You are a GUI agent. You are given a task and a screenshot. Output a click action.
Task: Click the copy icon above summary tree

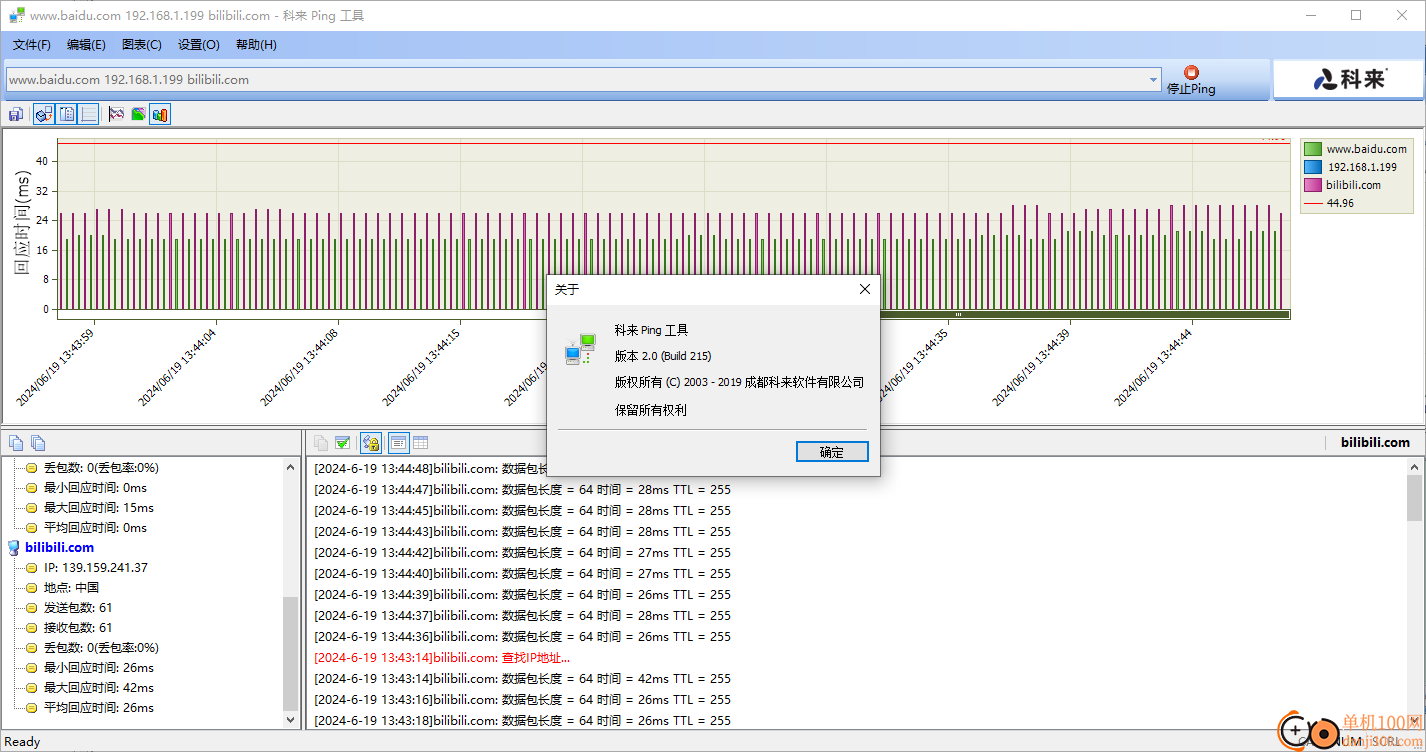pos(16,442)
